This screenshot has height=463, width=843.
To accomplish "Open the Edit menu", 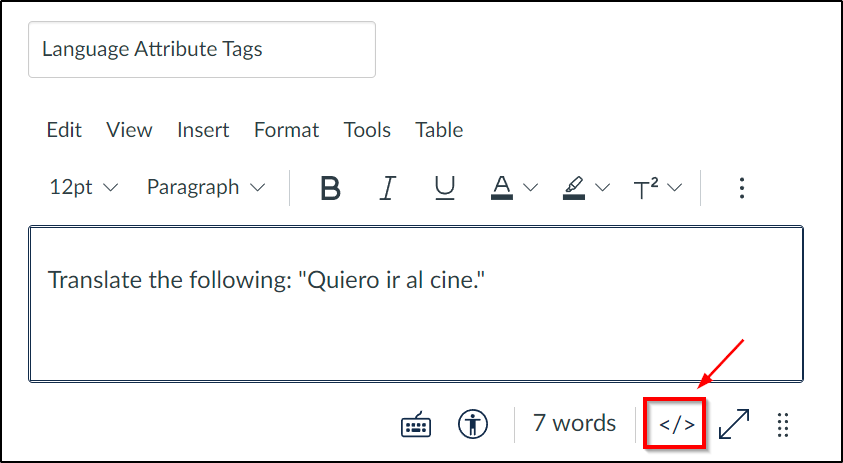I will point(64,130).
